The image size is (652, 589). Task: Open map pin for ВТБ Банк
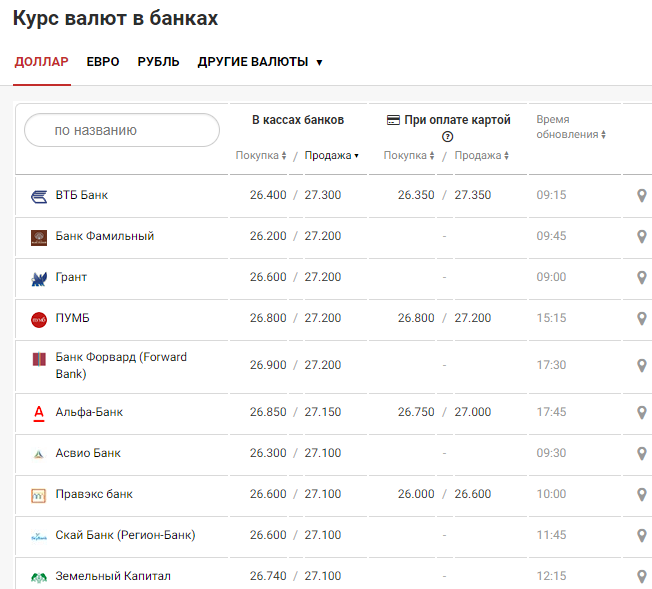[642, 196]
